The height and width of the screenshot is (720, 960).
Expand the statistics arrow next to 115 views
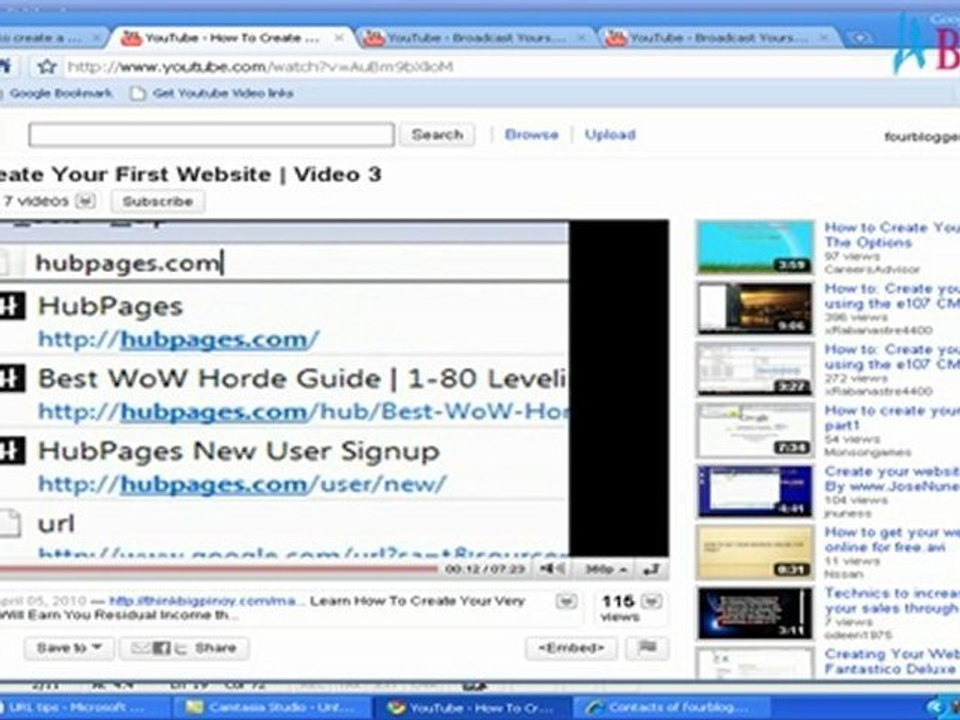click(651, 601)
